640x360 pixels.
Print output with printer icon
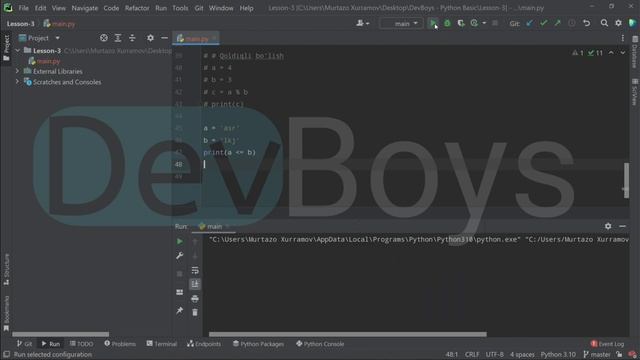click(x=195, y=299)
